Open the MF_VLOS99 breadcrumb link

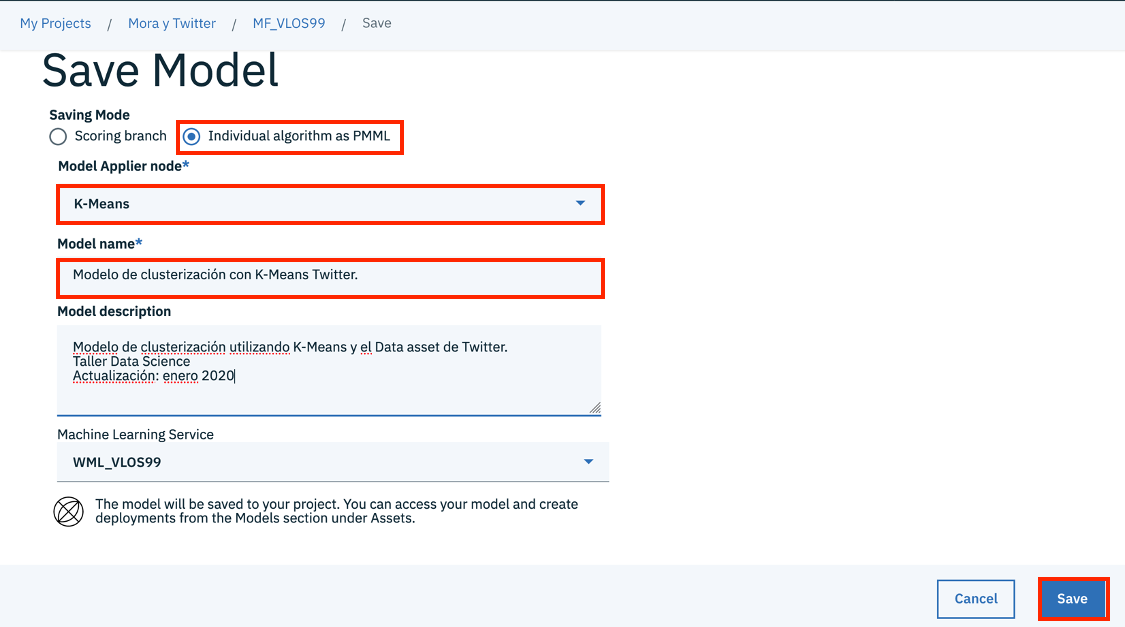(x=288, y=23)
